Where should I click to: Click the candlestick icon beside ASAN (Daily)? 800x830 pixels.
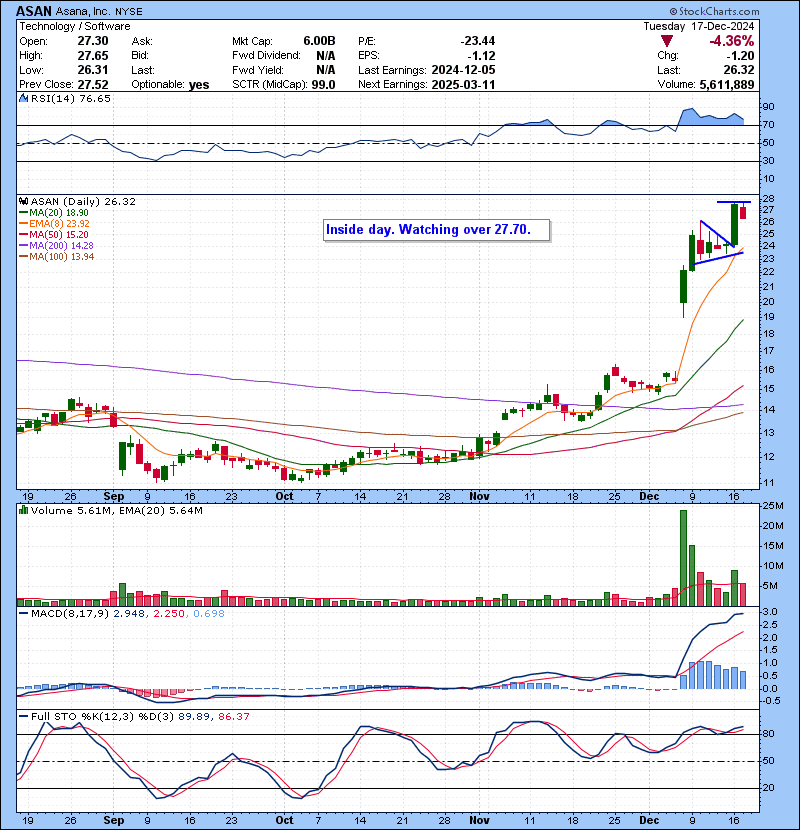click(x=23, y=202)
